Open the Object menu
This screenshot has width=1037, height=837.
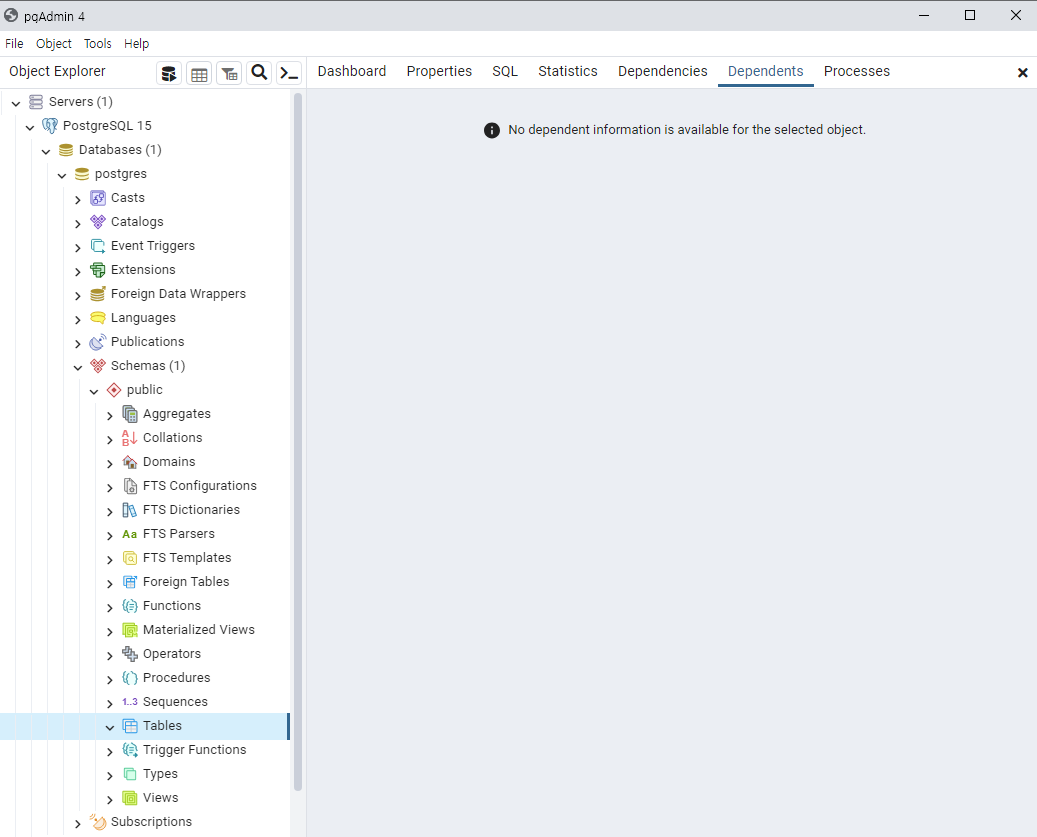(x=54, y=44)
